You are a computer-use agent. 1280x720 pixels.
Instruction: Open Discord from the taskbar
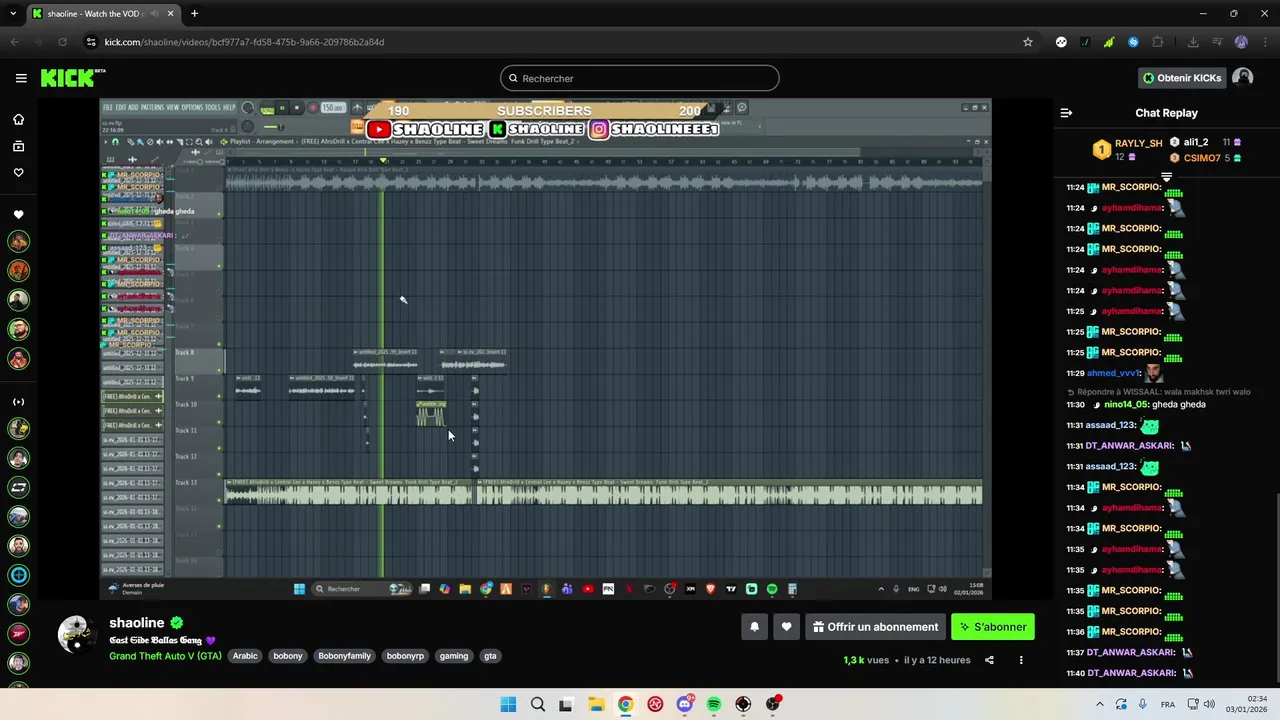pyautogui.click(x=684, y=704)
